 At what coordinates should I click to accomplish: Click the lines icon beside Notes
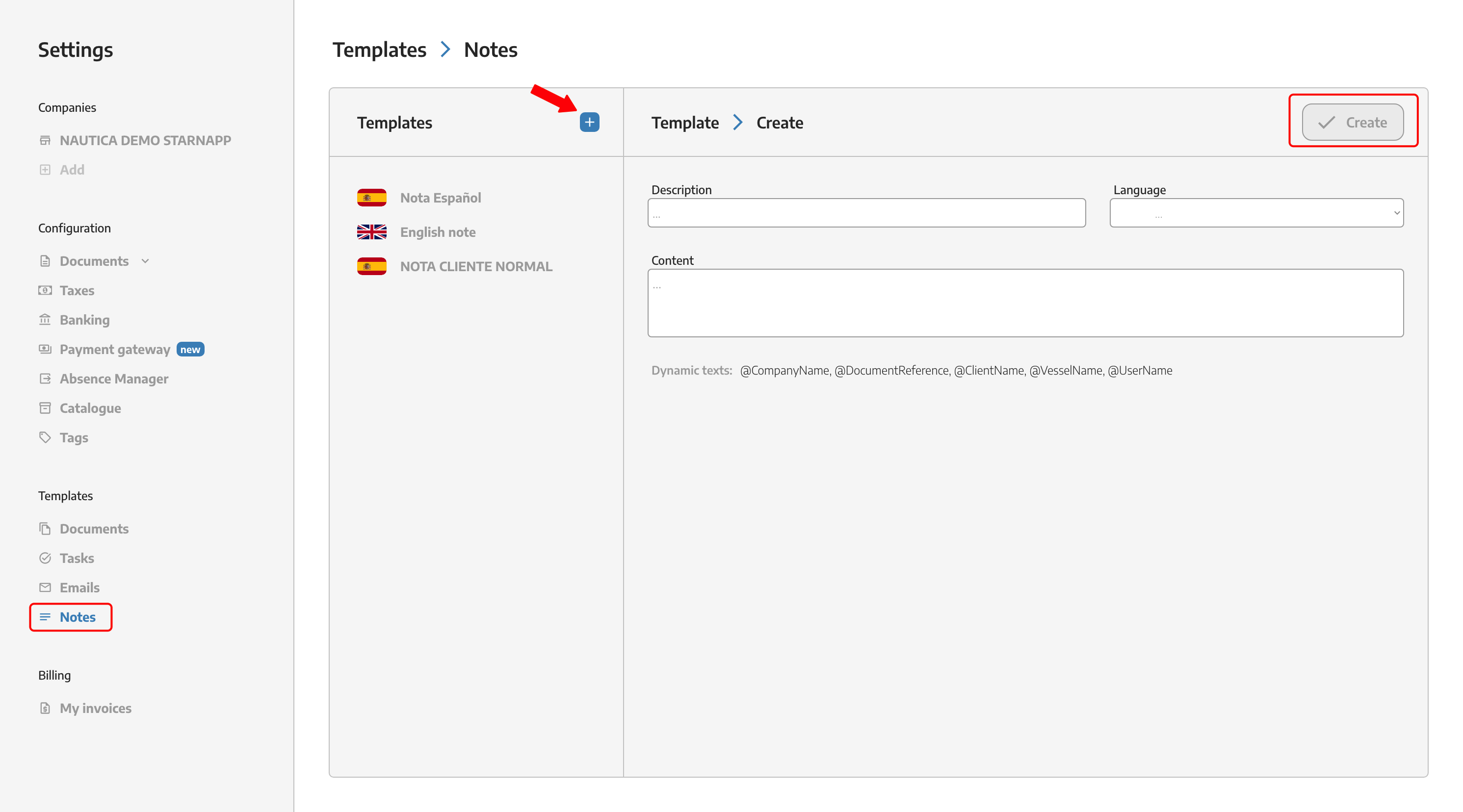(x=45, y=617)
